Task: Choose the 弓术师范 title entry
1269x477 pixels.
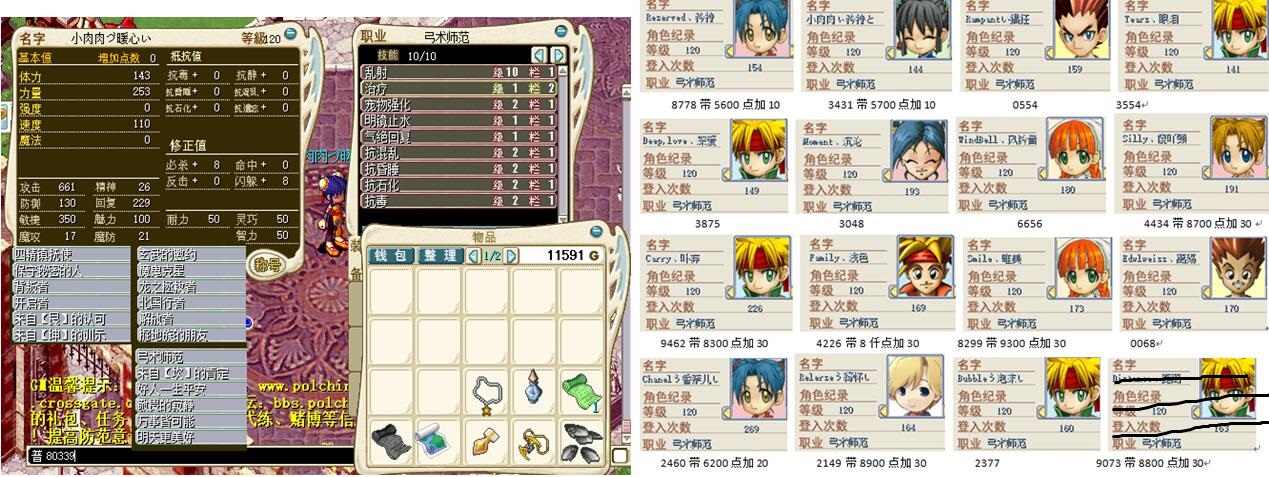Action: pos(190,357)
